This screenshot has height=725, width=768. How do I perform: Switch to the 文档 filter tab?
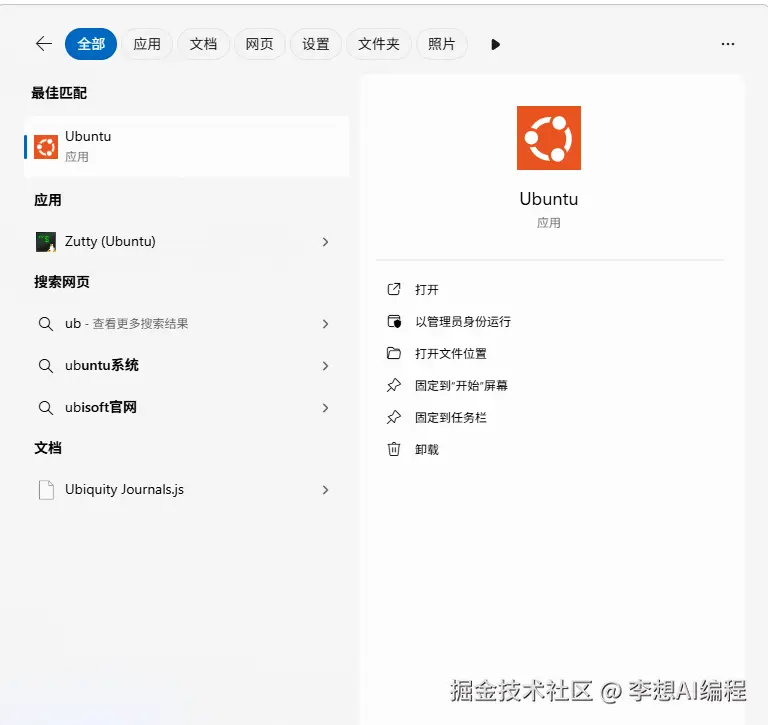pos(203,44)
